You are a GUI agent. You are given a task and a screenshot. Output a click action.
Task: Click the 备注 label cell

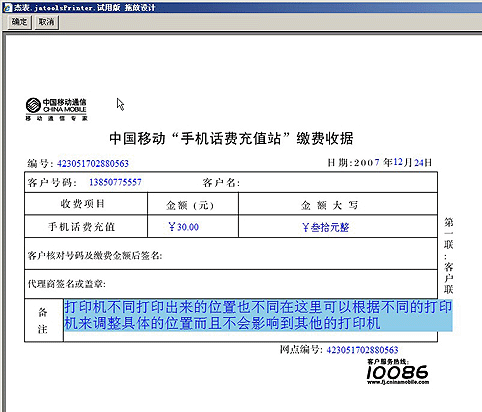(x=44, y=320)
